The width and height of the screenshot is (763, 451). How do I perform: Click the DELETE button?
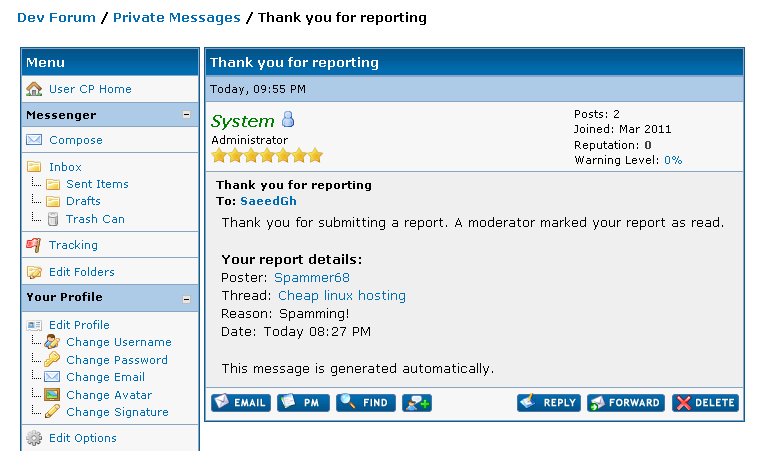706,403
